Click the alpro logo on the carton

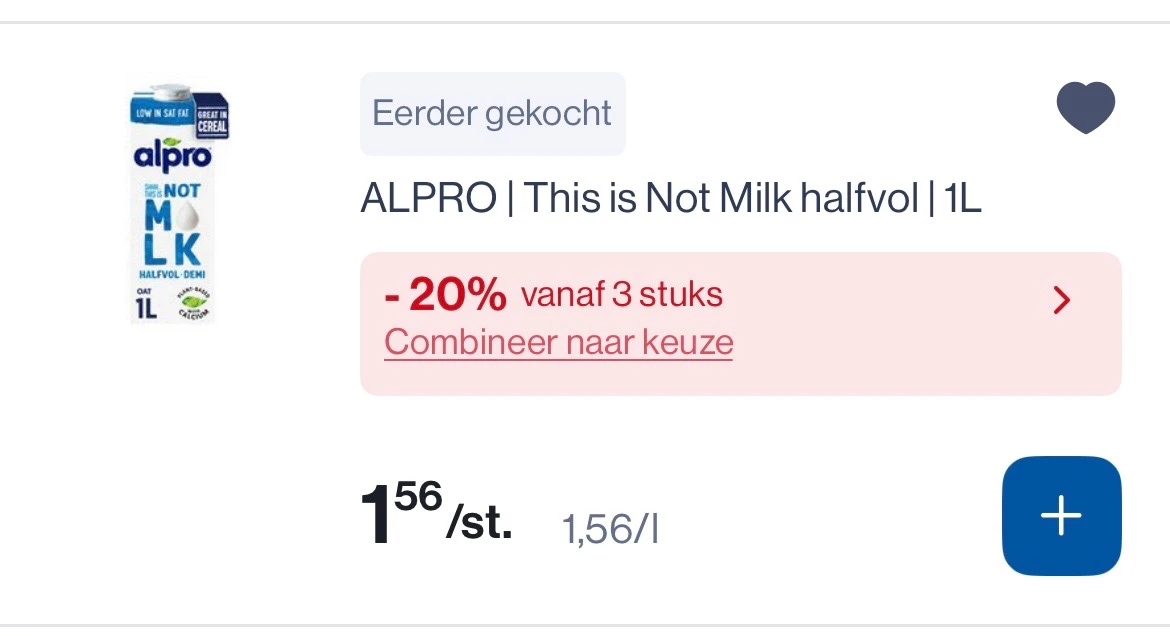[172, 158]
